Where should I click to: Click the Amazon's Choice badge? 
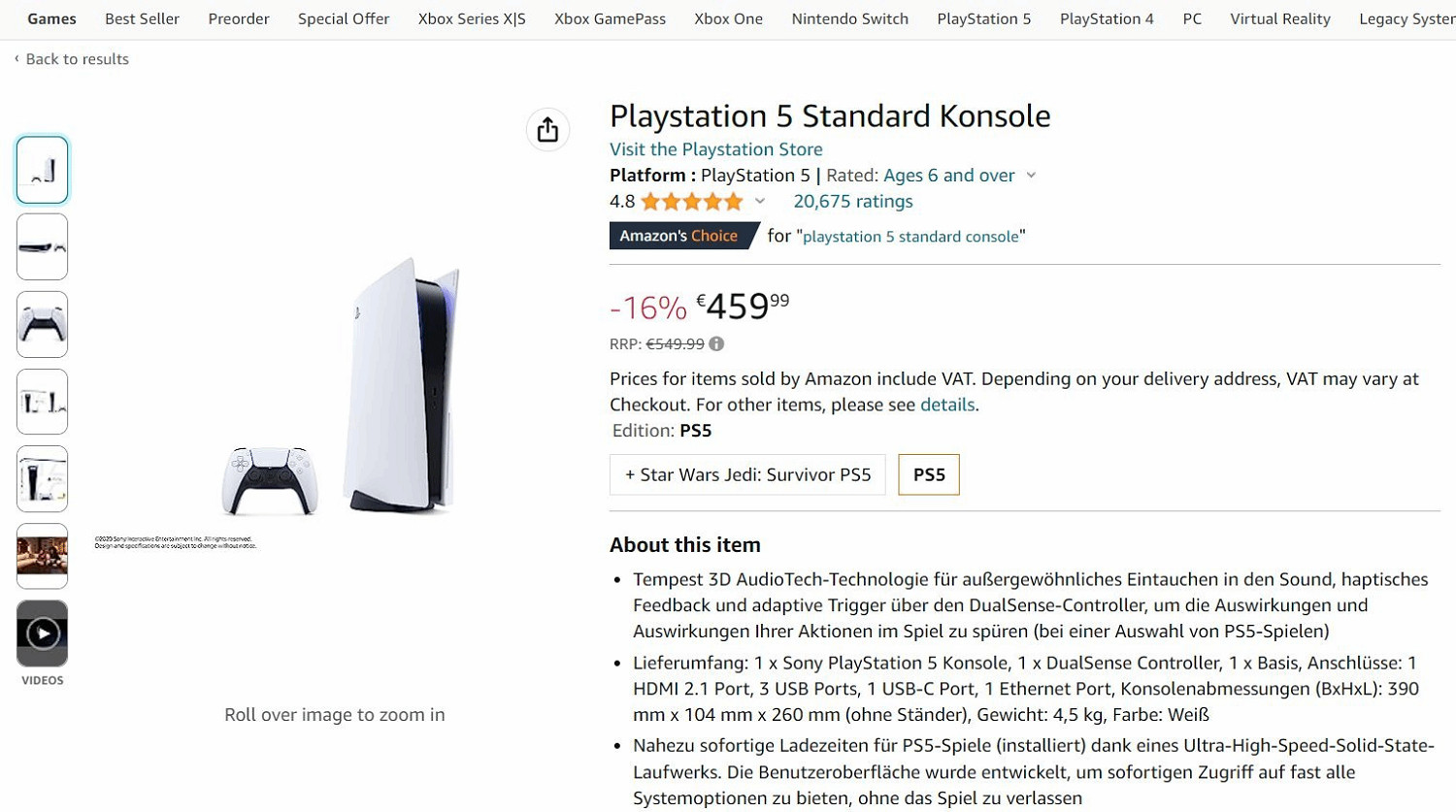(679, 235)
